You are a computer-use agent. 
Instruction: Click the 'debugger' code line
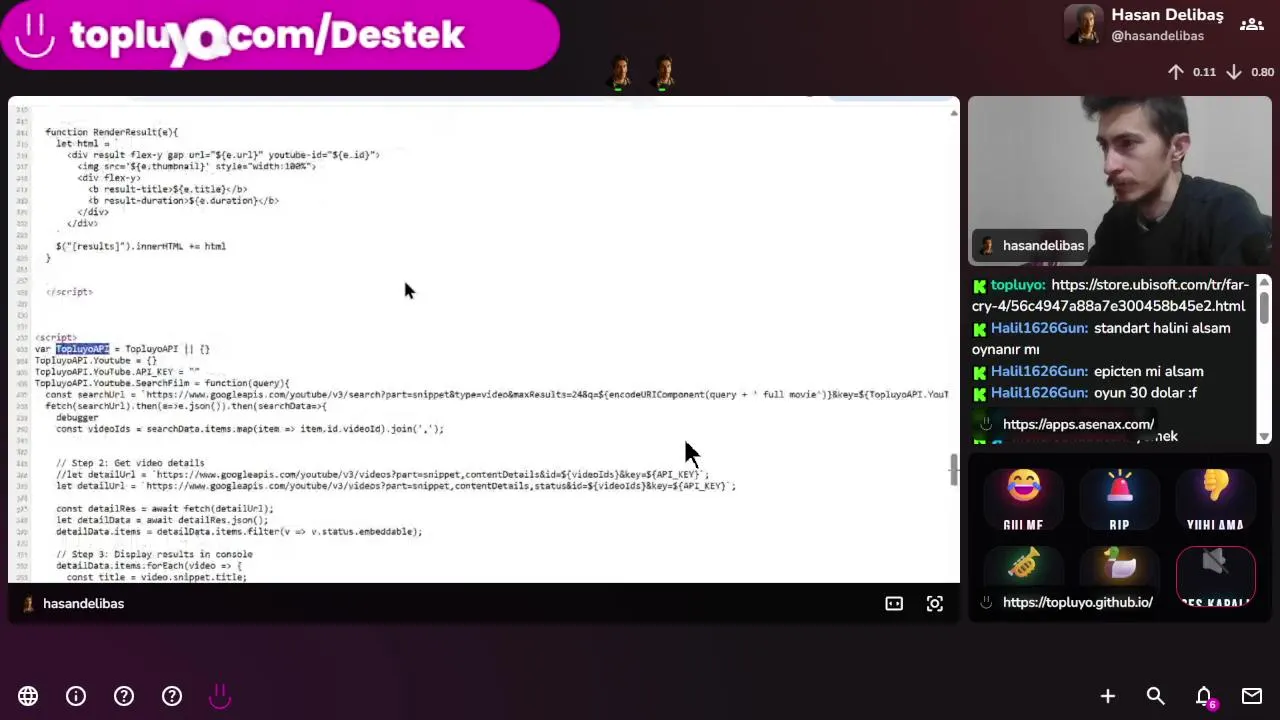point(77,418)
